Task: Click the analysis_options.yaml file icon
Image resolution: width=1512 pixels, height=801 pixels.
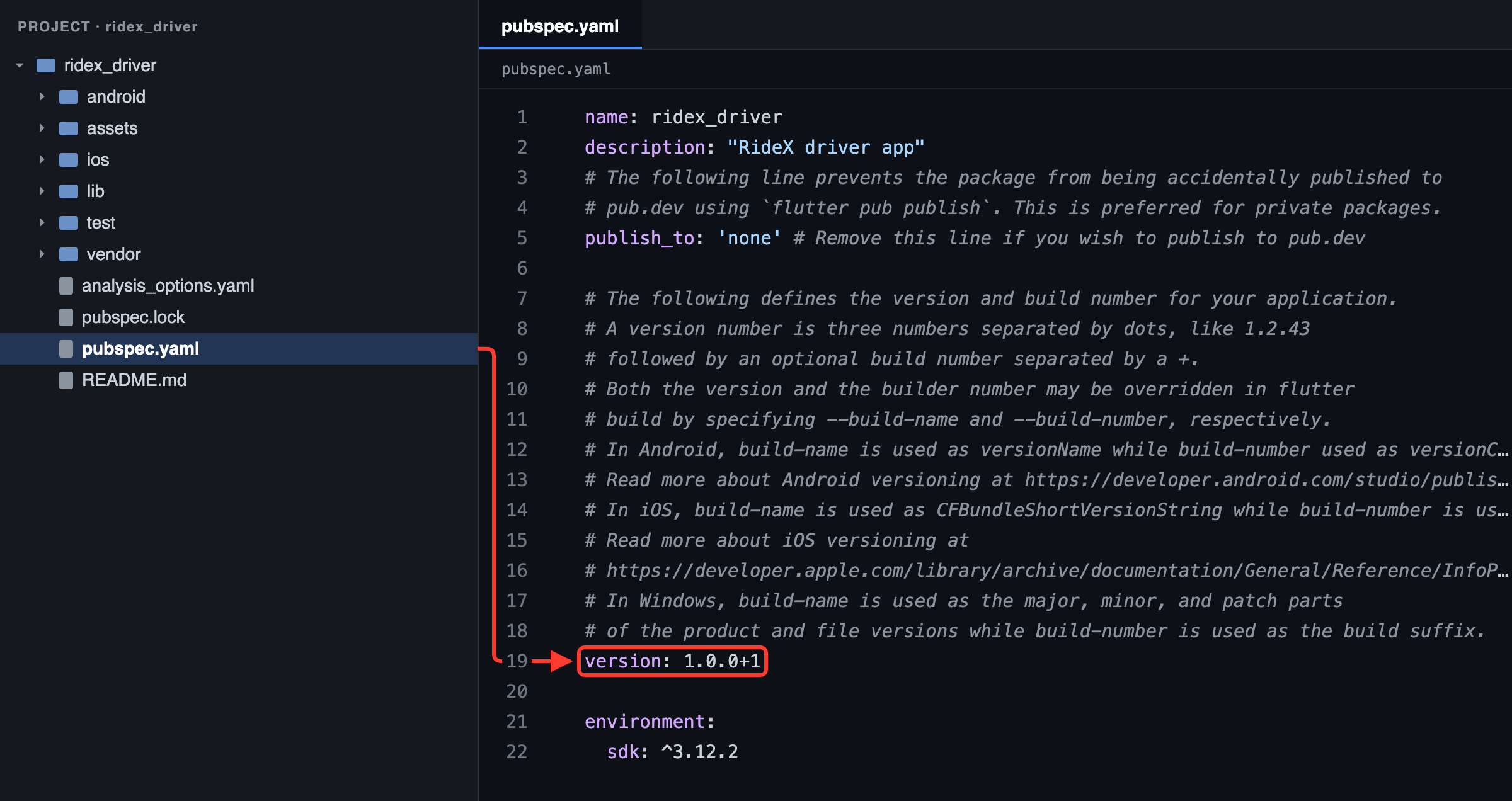Action: [x=66, y=286]
